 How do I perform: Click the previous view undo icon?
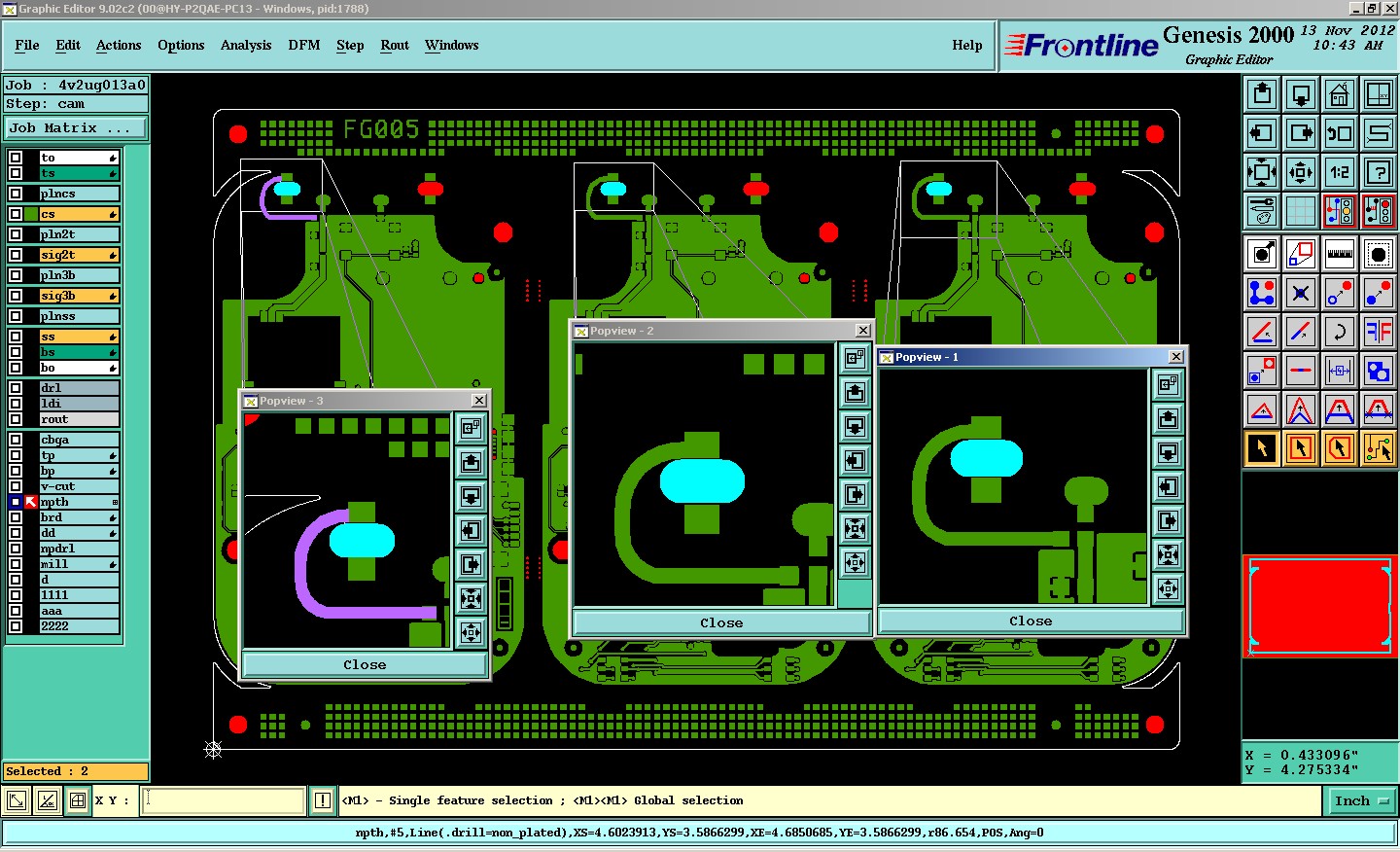1340,133
